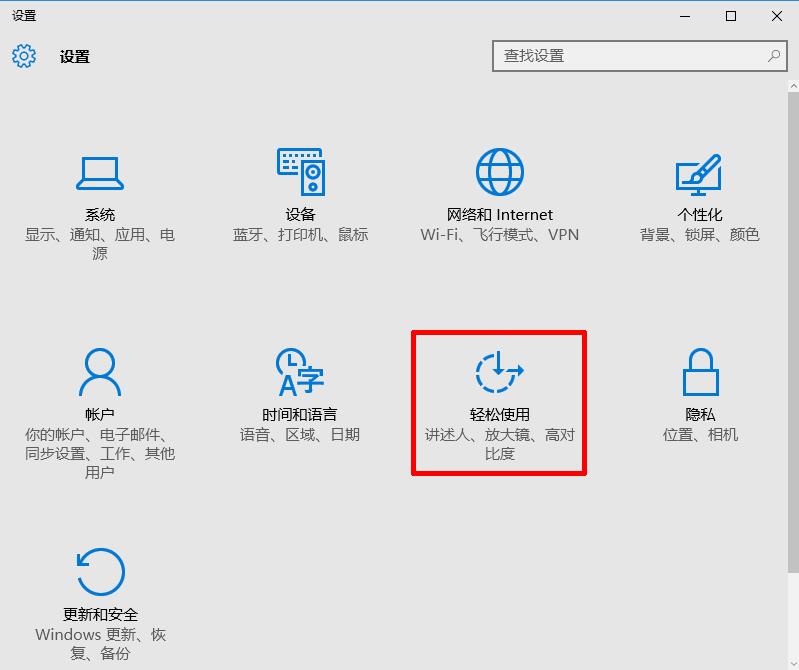
Task: Click the 帐户 description text
Action: point(100,453)
